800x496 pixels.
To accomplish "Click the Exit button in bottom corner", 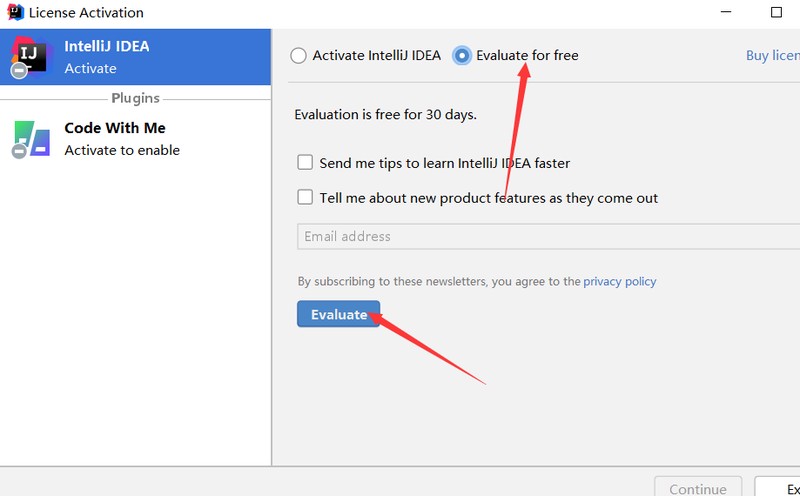I will tap(778, 487).
